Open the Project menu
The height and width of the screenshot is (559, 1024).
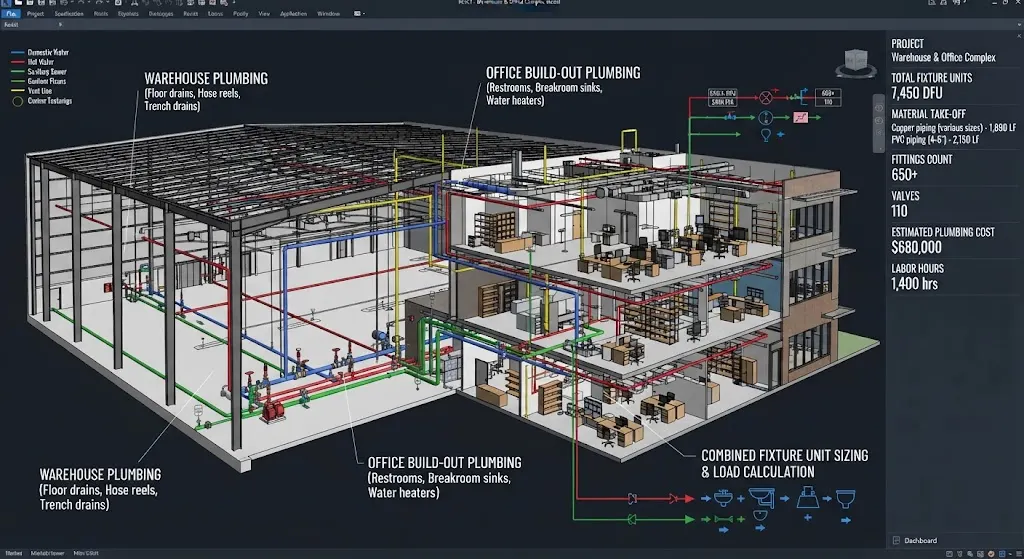(35, 13)
